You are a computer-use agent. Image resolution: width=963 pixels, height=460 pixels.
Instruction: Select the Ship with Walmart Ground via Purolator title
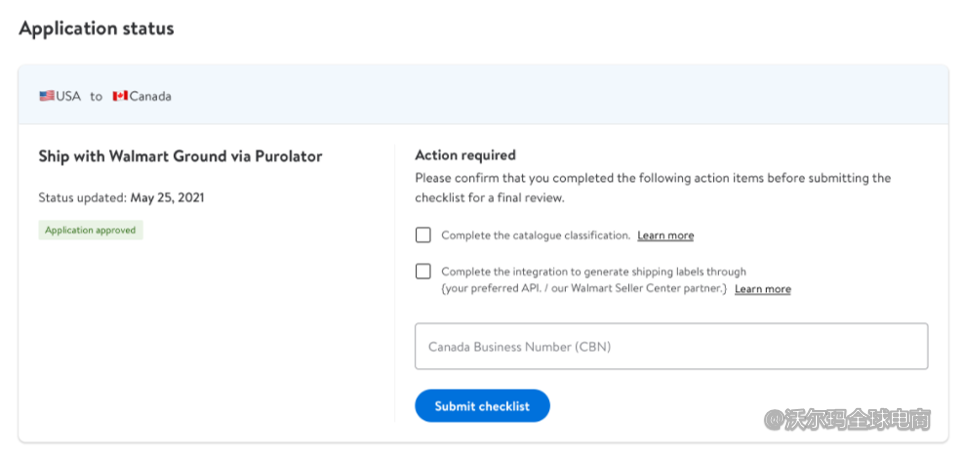pyautogui.click(x=180, y=156)
